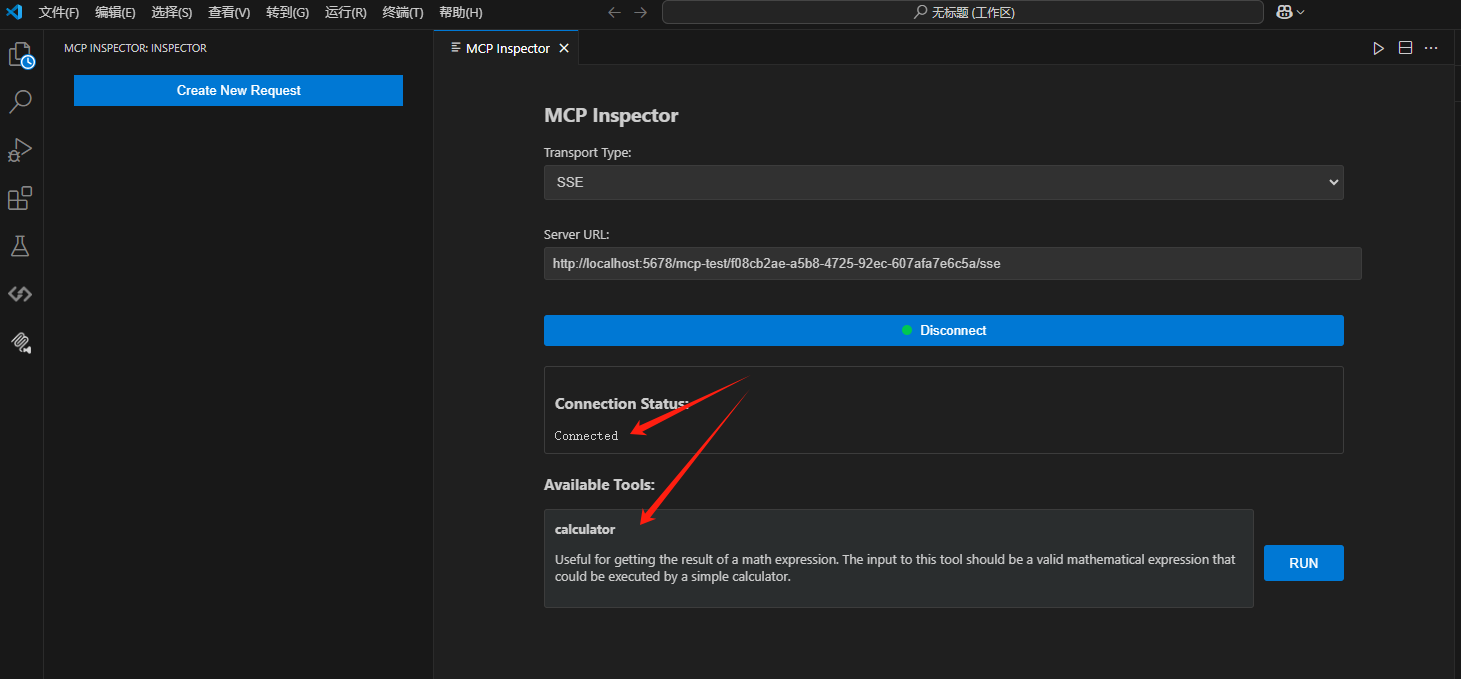Viewport: 1461px width, 679px height.
Task: Open the bottom activity bar plug icon
Action: coord(21,342)
